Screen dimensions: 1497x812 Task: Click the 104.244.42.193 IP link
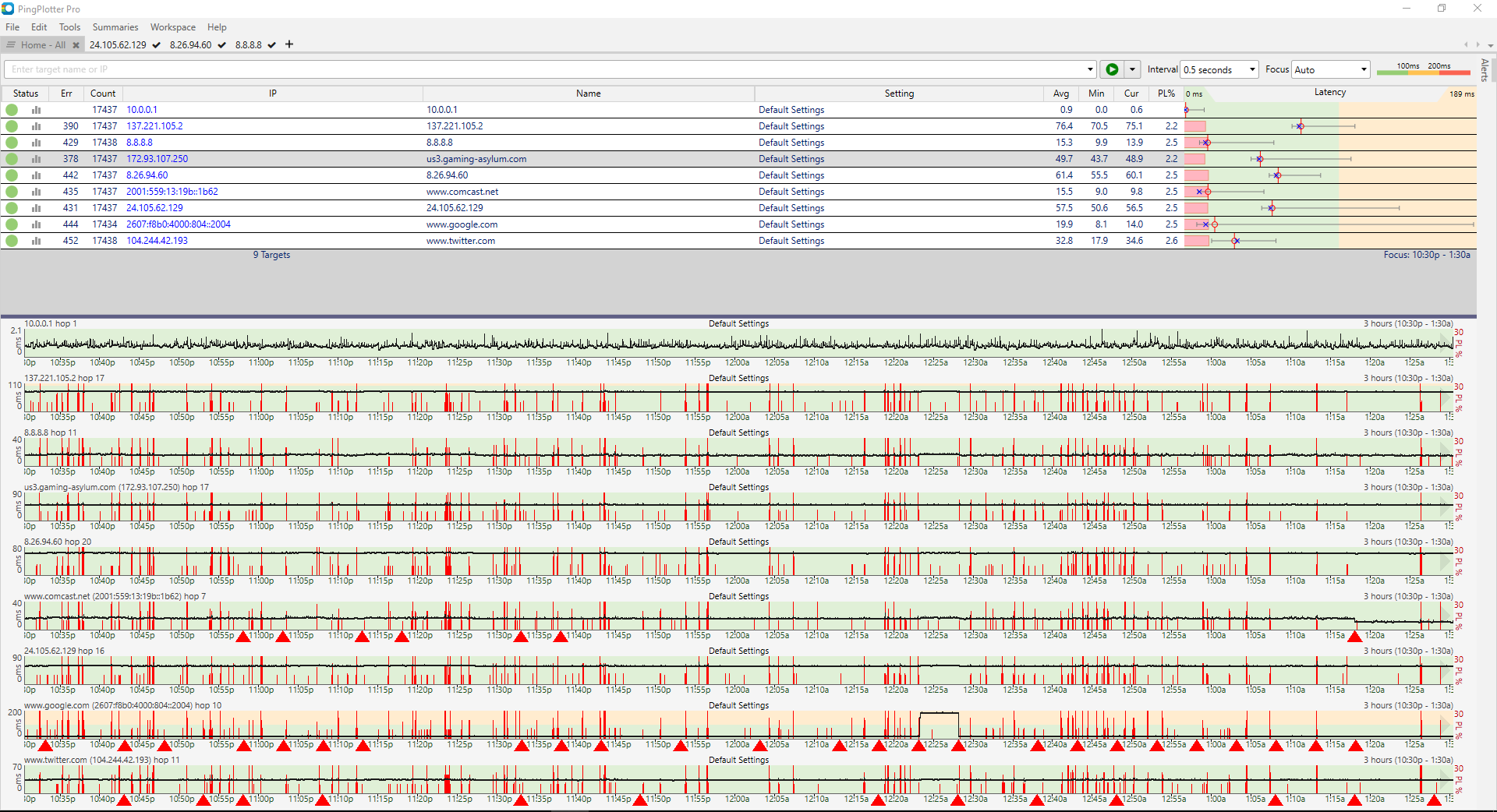coord(157,241)
